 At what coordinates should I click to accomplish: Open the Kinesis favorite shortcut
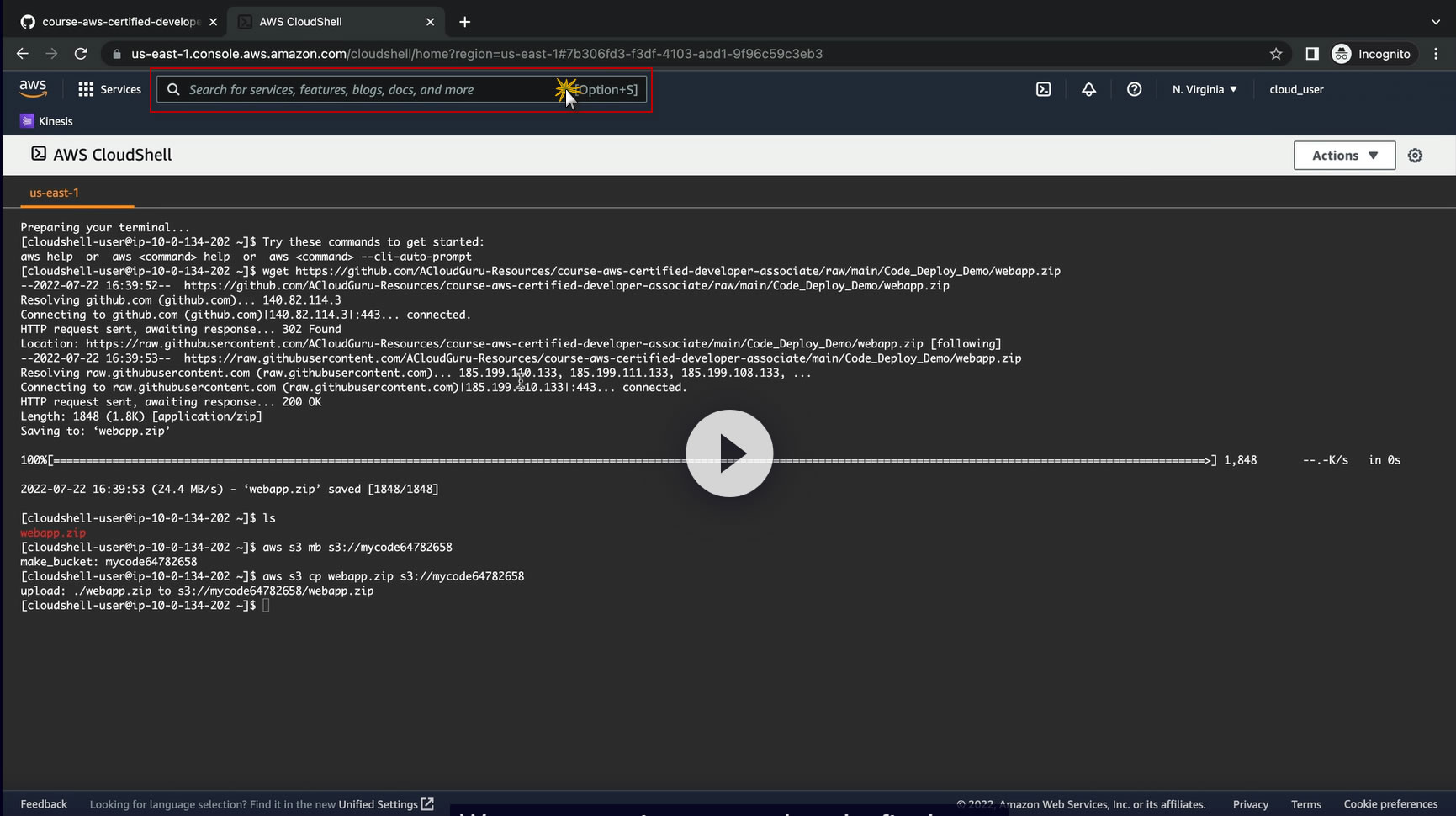(x=46, y=121)
